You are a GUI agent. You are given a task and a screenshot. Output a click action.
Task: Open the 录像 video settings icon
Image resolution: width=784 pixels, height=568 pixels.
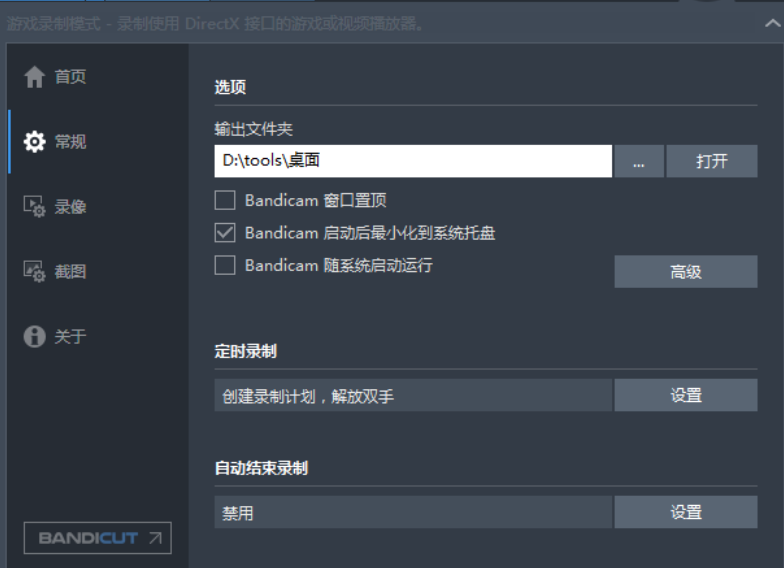[x=35, y=207]
